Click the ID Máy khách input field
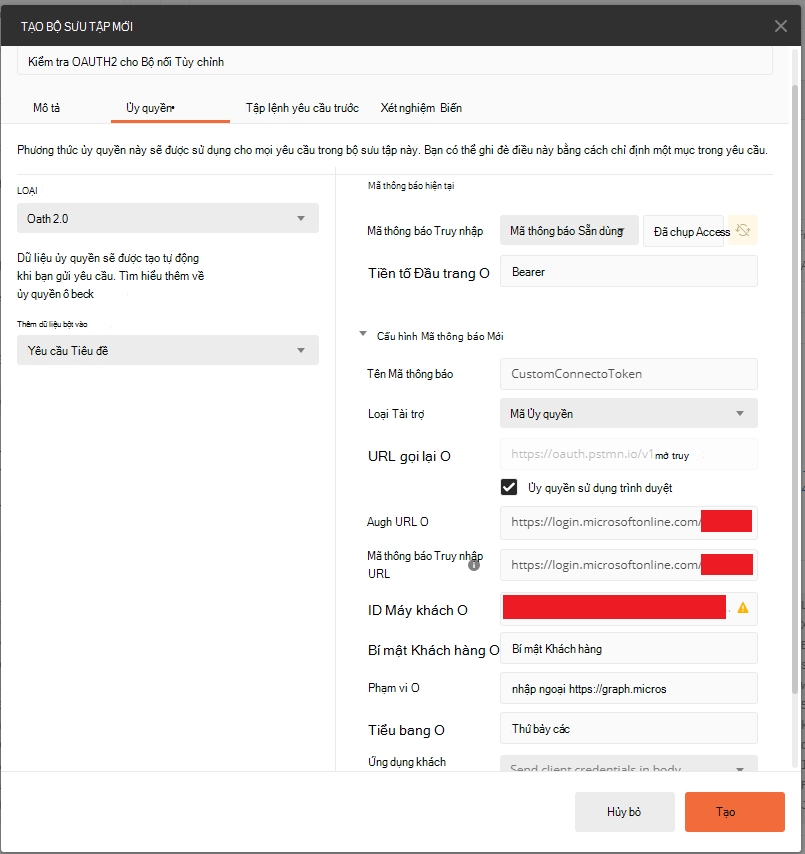805x854 pixels. point(629,608)
